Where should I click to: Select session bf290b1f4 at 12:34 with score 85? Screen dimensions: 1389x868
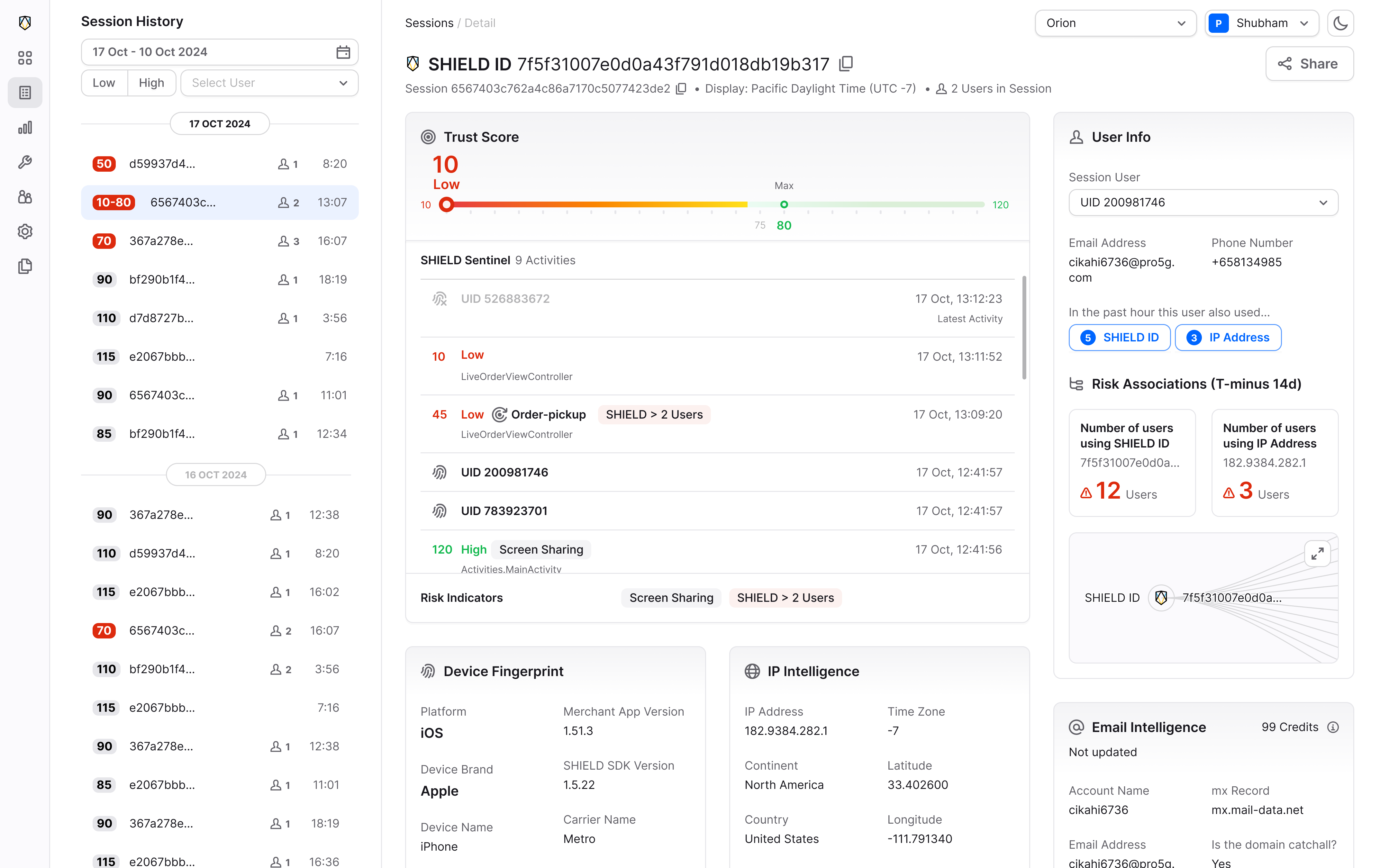[220, 434]
